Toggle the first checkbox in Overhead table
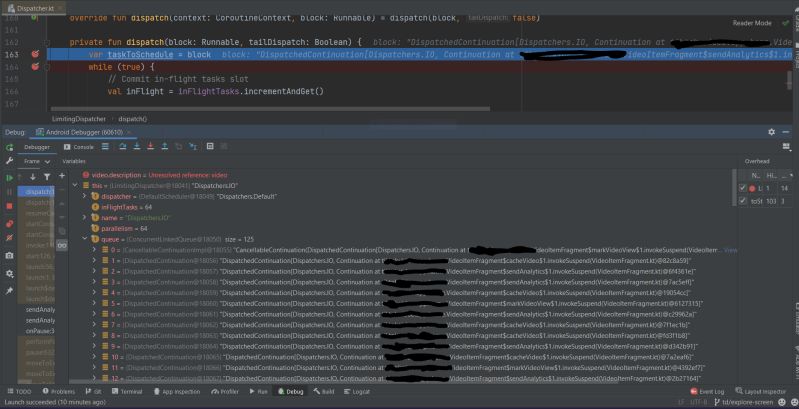 pos(742,188)
